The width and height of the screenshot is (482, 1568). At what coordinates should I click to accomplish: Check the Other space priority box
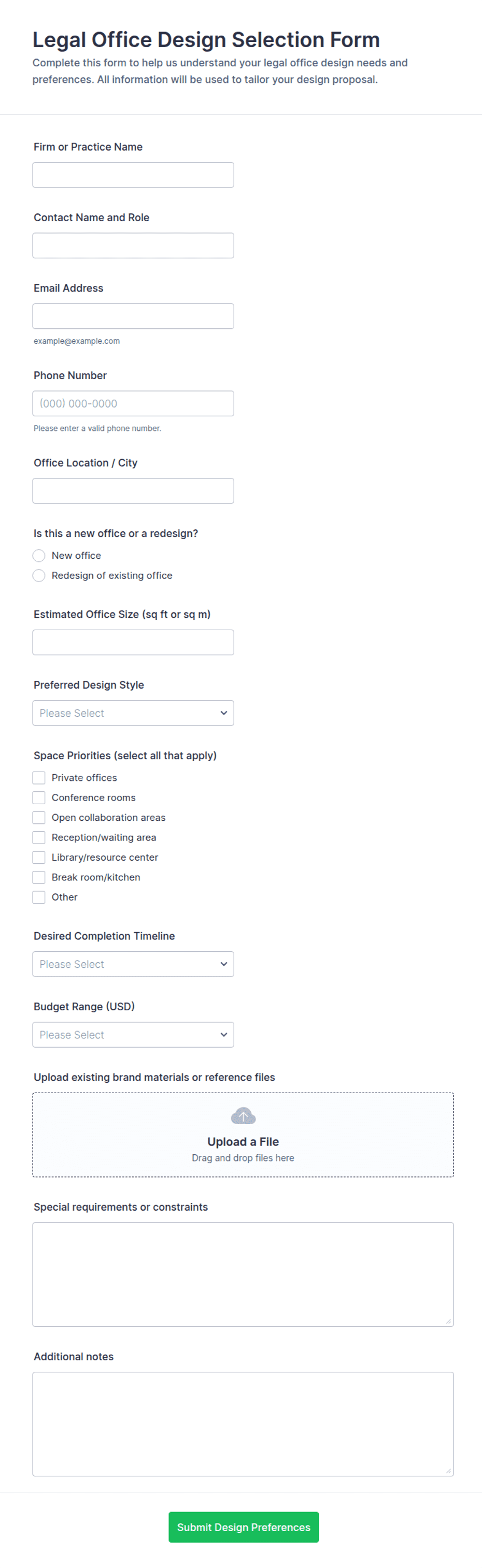pos(39,897)
